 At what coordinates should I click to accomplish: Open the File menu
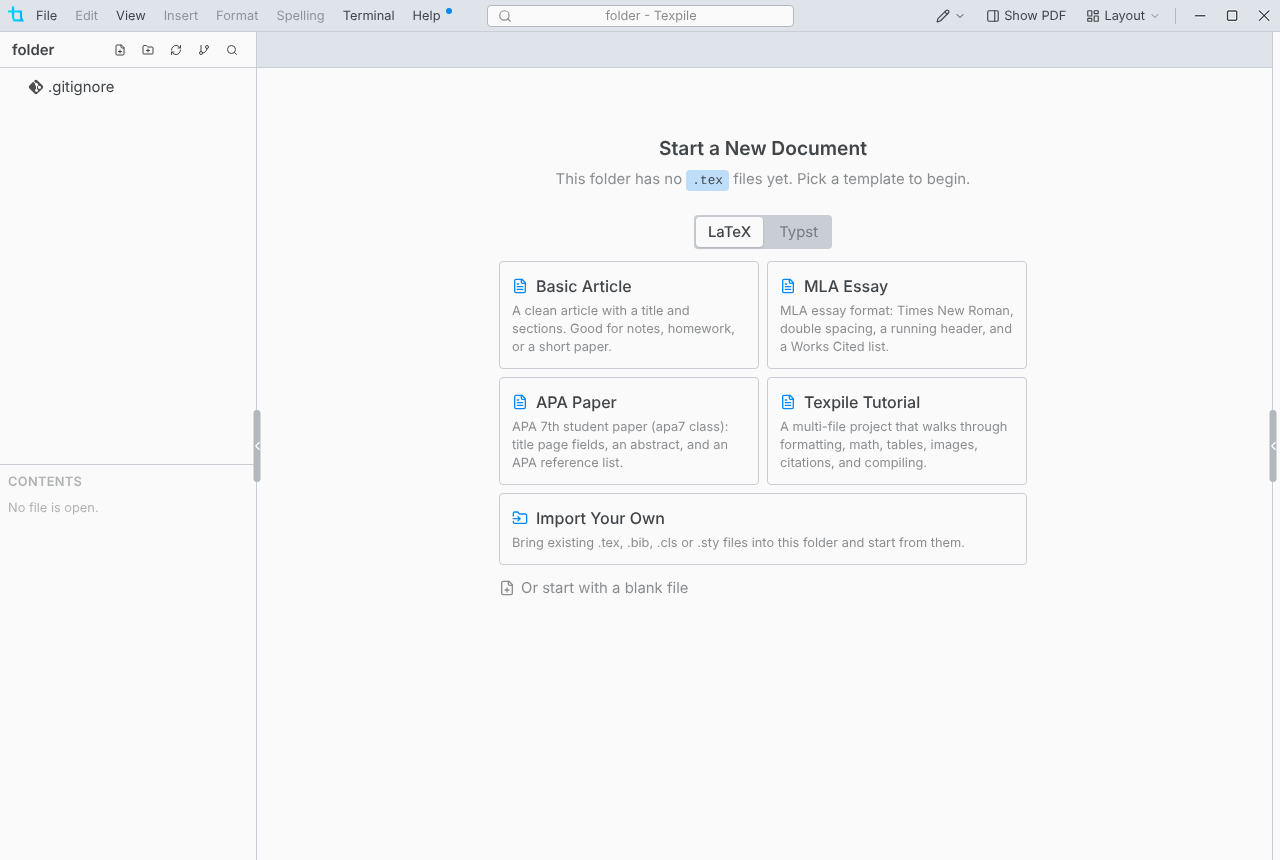coord(46,16)
